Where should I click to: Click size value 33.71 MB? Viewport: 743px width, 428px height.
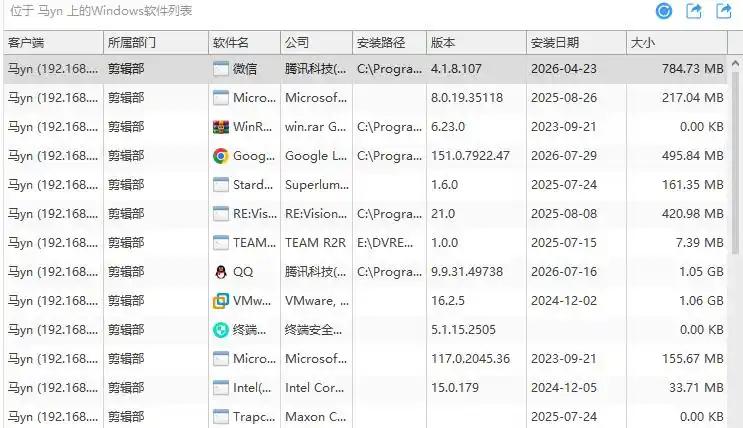697,388
